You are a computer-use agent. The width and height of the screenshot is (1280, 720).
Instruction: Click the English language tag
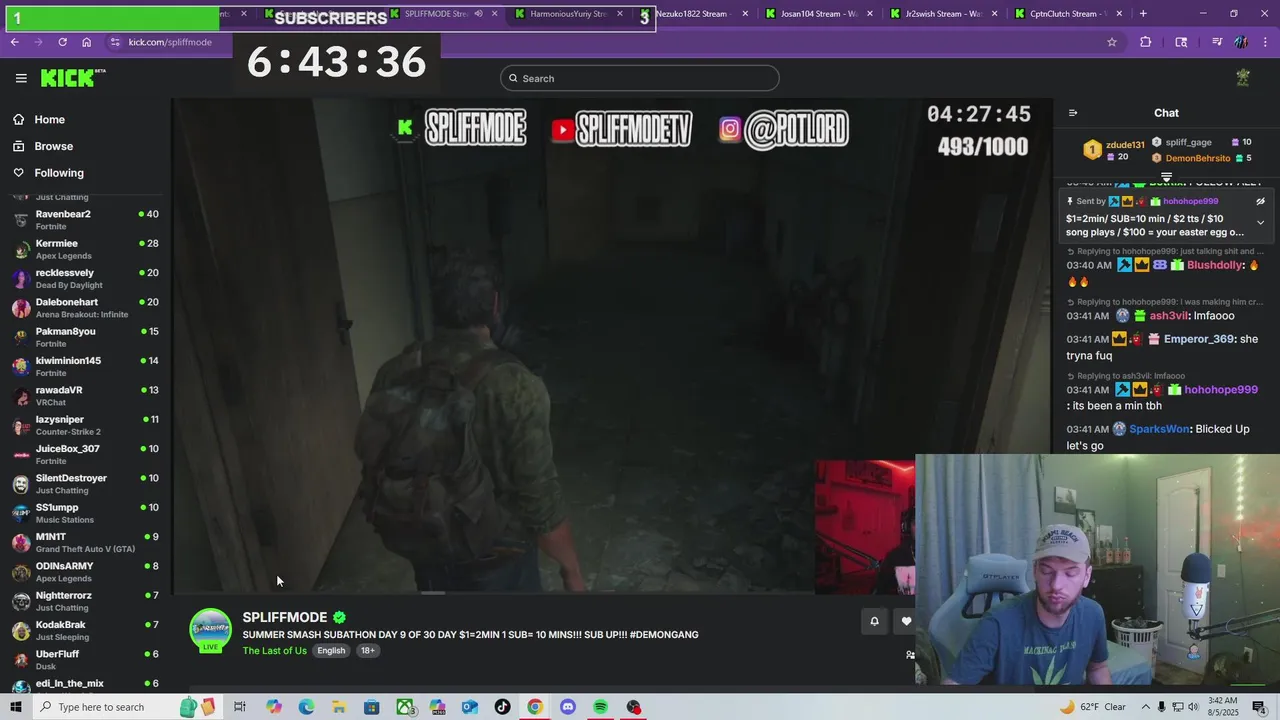[x=331, y=650]
